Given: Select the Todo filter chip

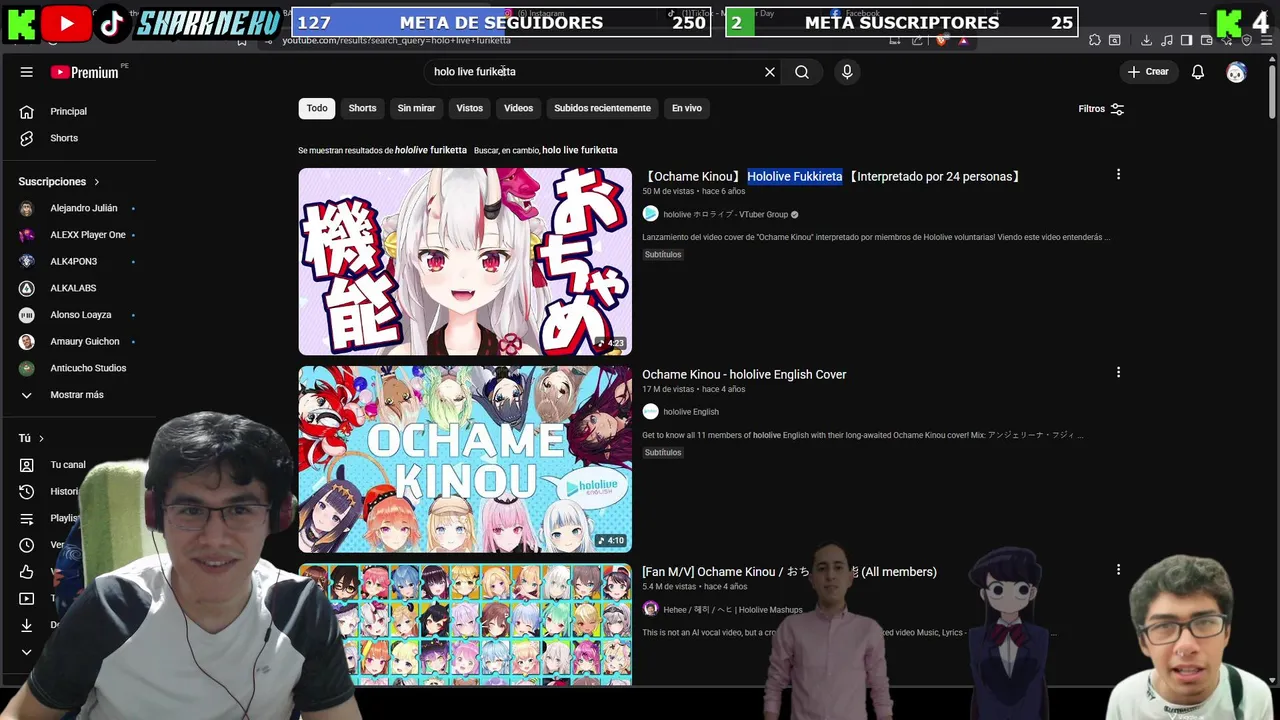Looking at the screenshot, I should coord(317,108).
